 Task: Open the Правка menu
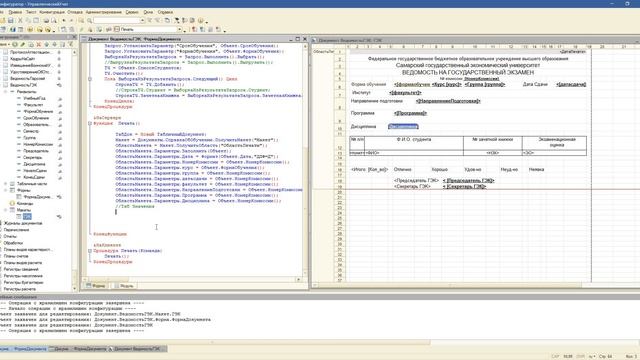(15, 12)
